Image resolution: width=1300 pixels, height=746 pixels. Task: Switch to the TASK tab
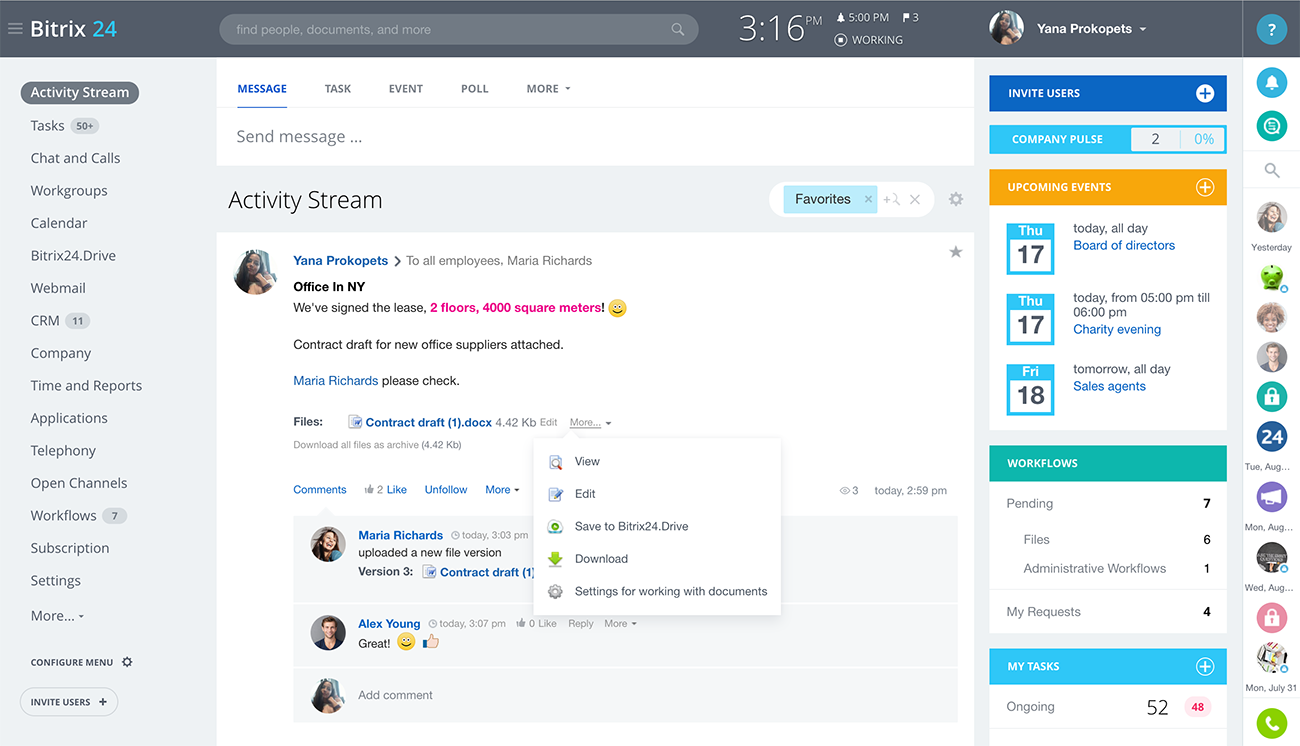[x=338, y=88]
